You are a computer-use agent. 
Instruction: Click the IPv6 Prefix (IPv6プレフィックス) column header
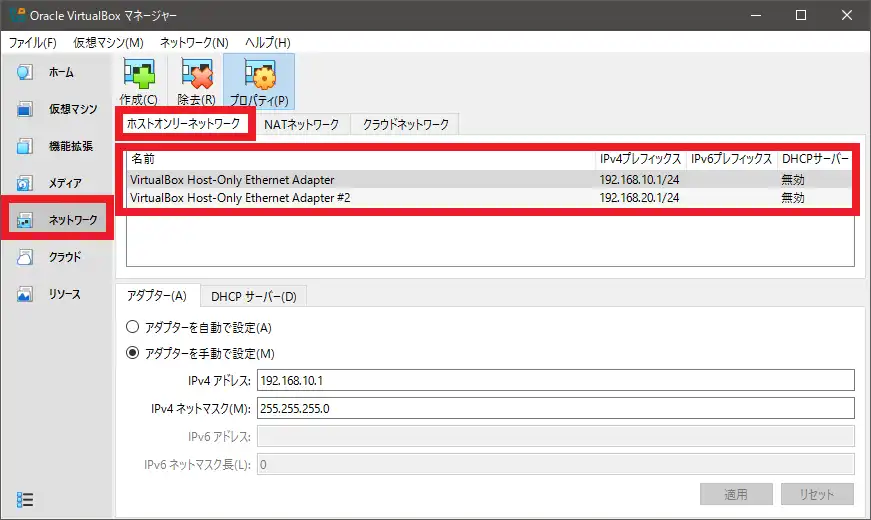pos(732,159)
